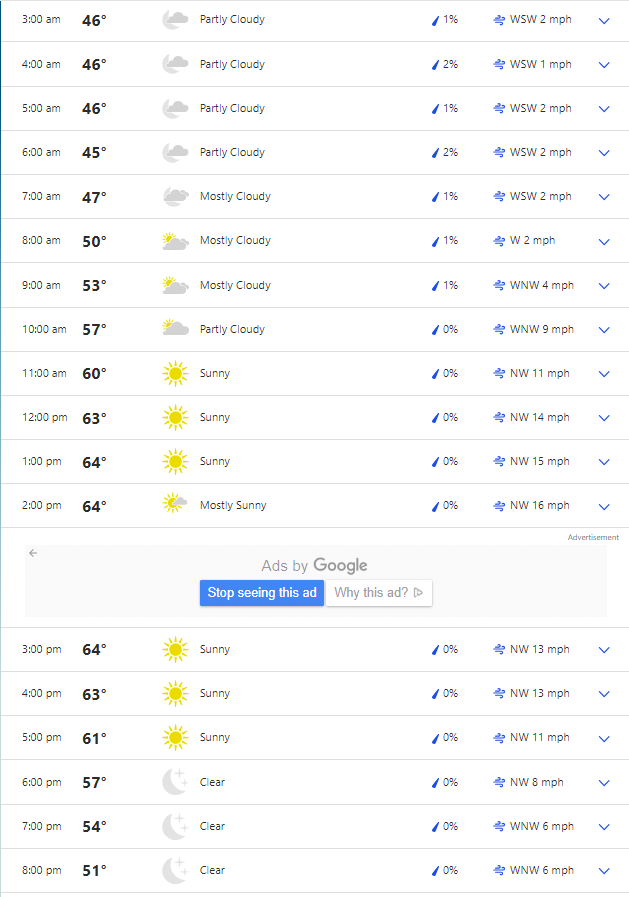The height and width of the screenshot is (897, 629).
Task: Click the Stop seeing this ad button
Action: [x=262, y=593]
